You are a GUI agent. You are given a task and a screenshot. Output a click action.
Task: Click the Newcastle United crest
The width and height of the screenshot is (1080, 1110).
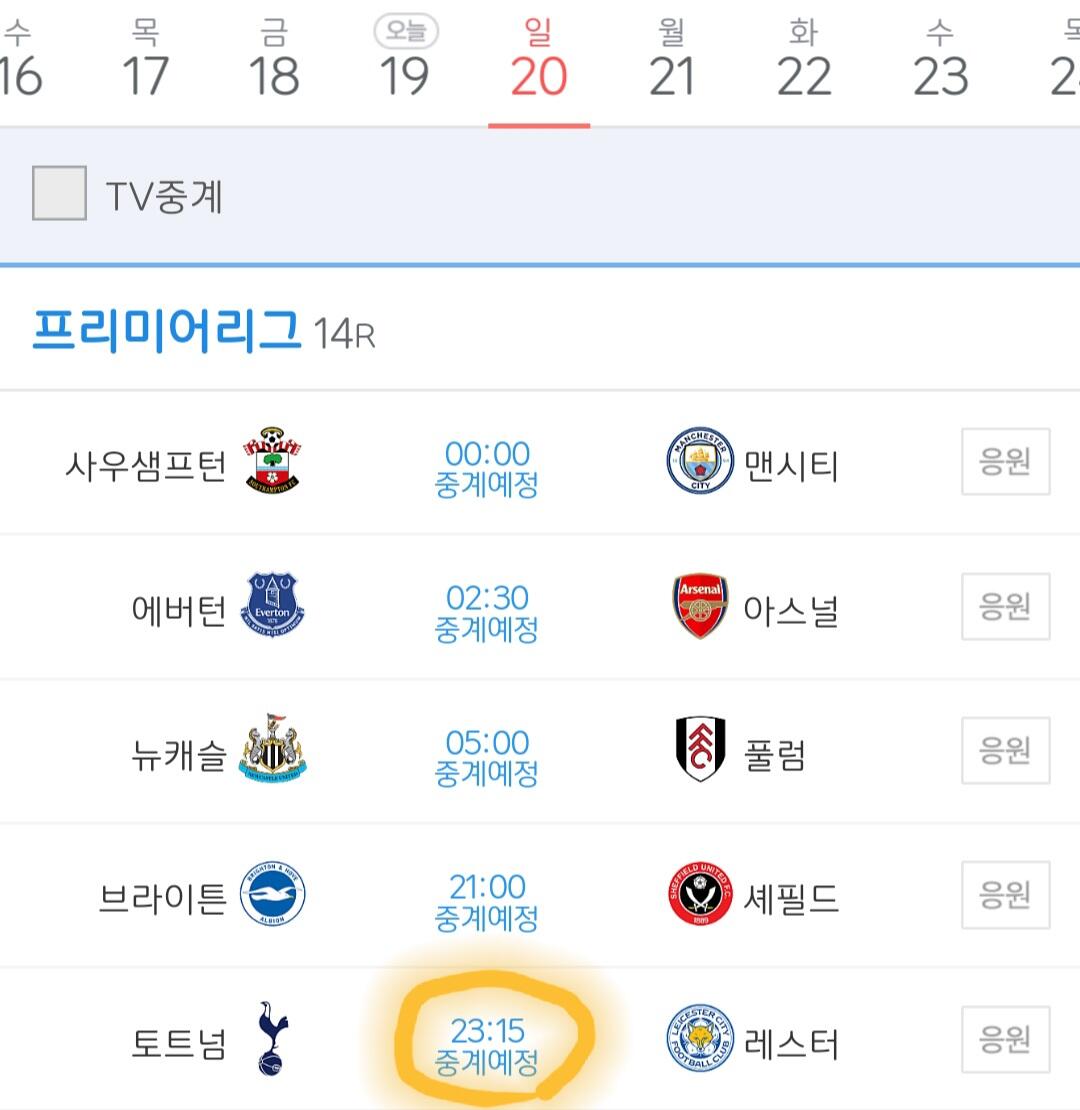(272, 748)
